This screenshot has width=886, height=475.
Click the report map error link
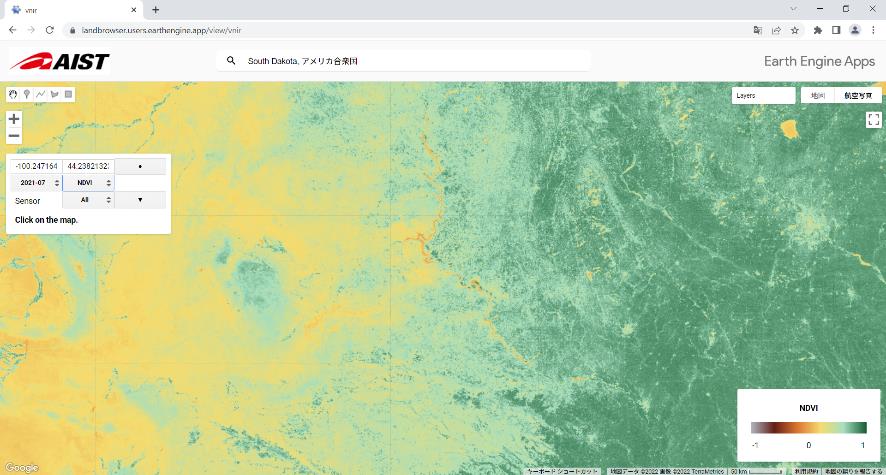pos(853,471)
